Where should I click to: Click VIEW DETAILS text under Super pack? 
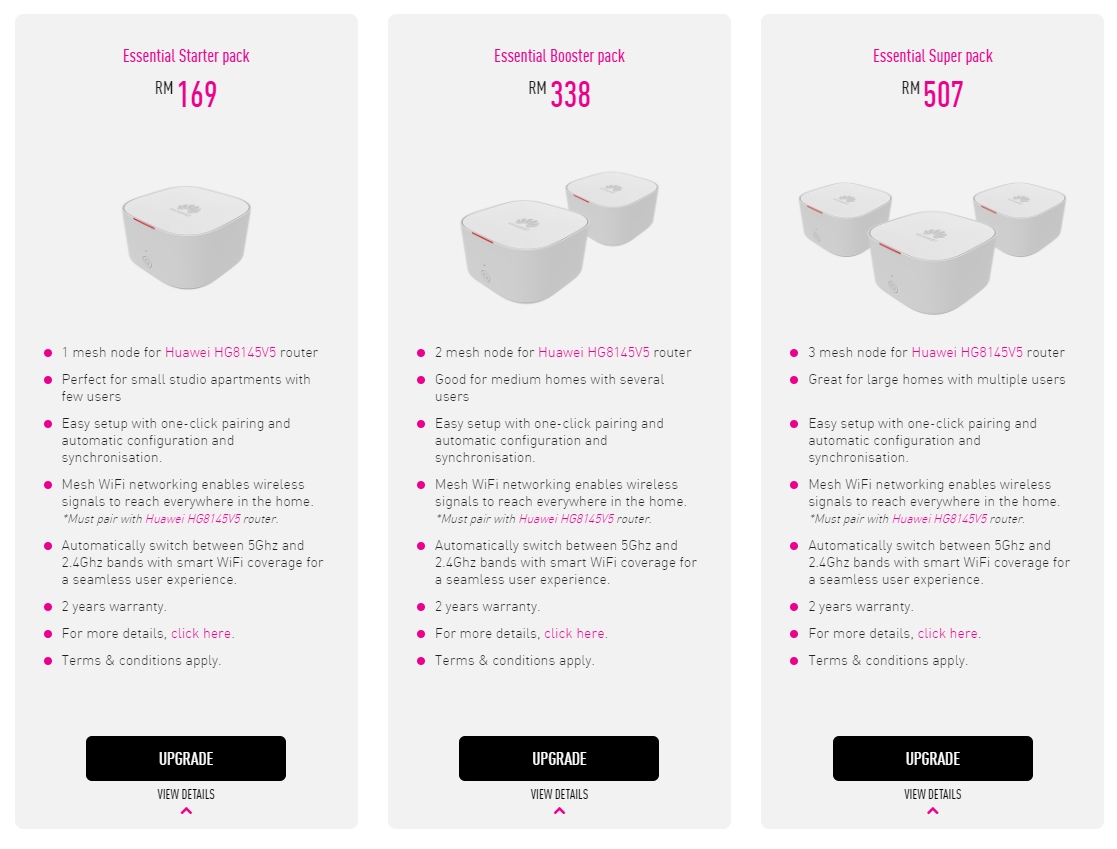[932, 794]
